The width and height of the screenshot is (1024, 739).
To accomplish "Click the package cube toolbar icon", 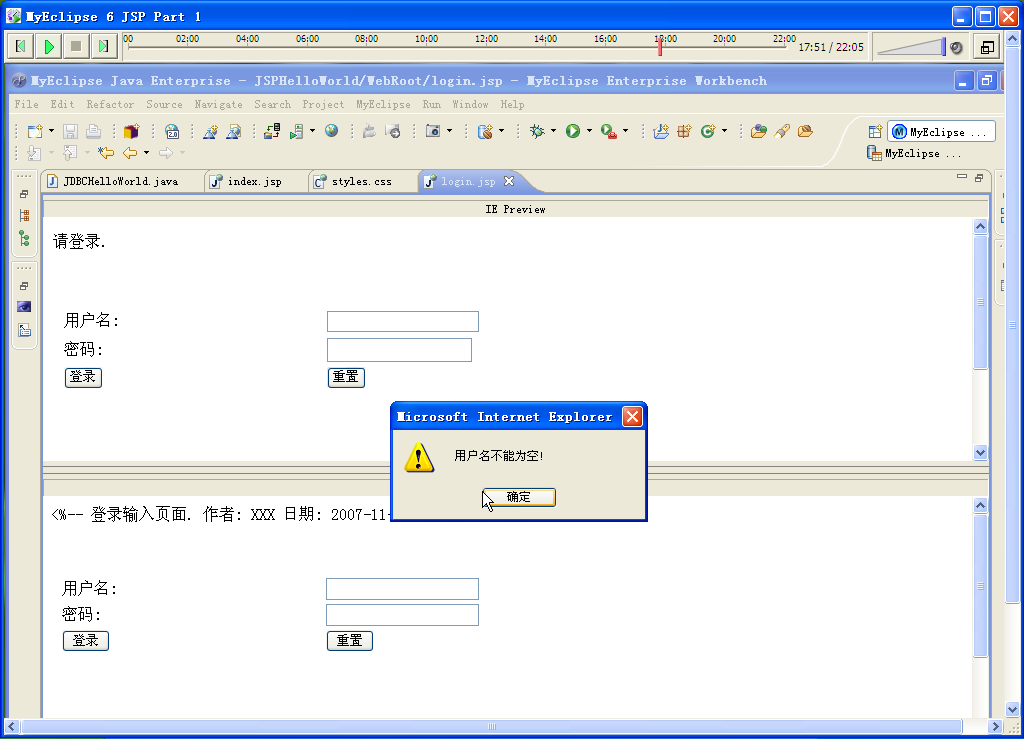I will pyautogui.click(x=131, y=131).
